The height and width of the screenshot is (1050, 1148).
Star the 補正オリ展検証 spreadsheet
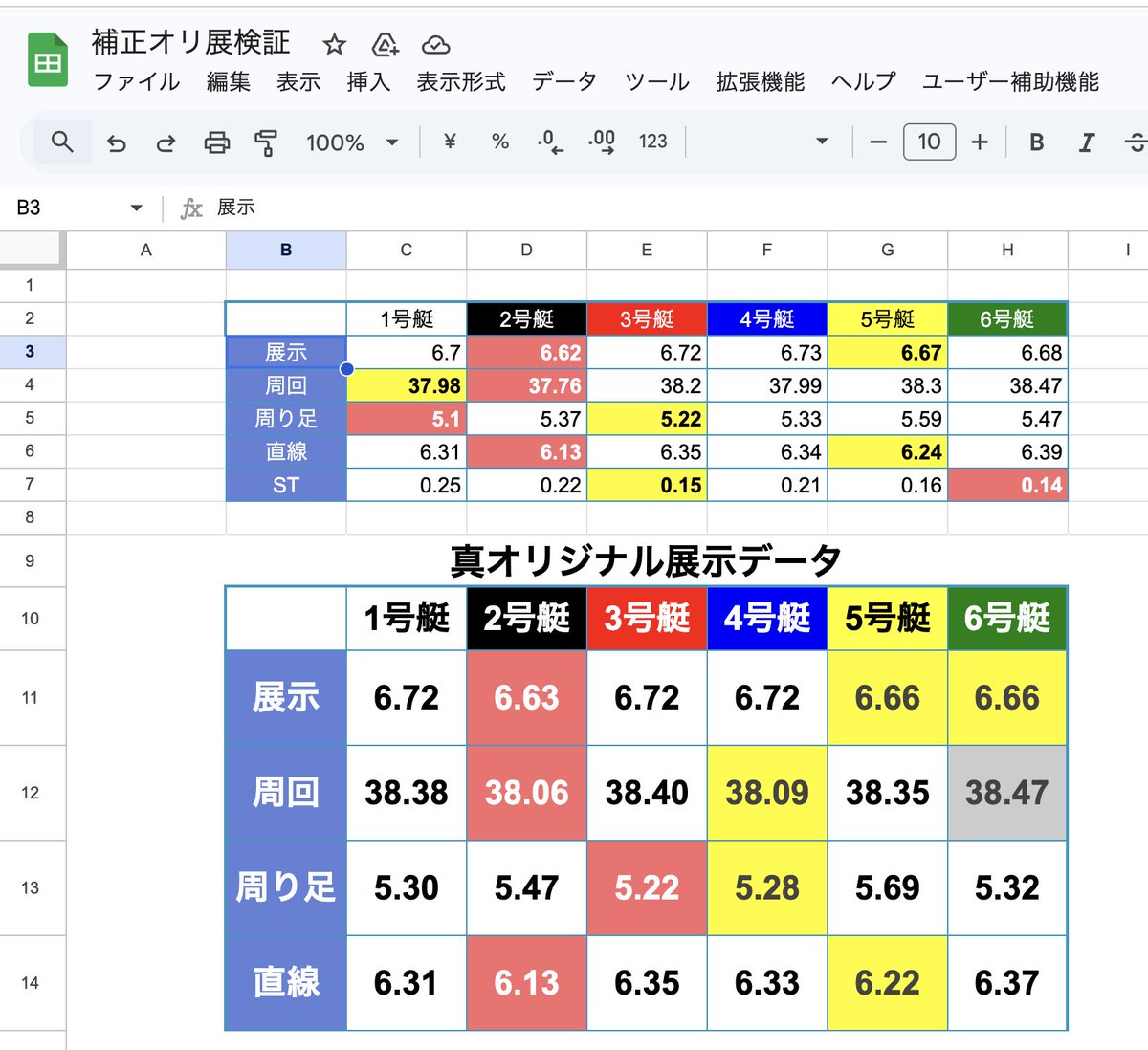[333, 44]
